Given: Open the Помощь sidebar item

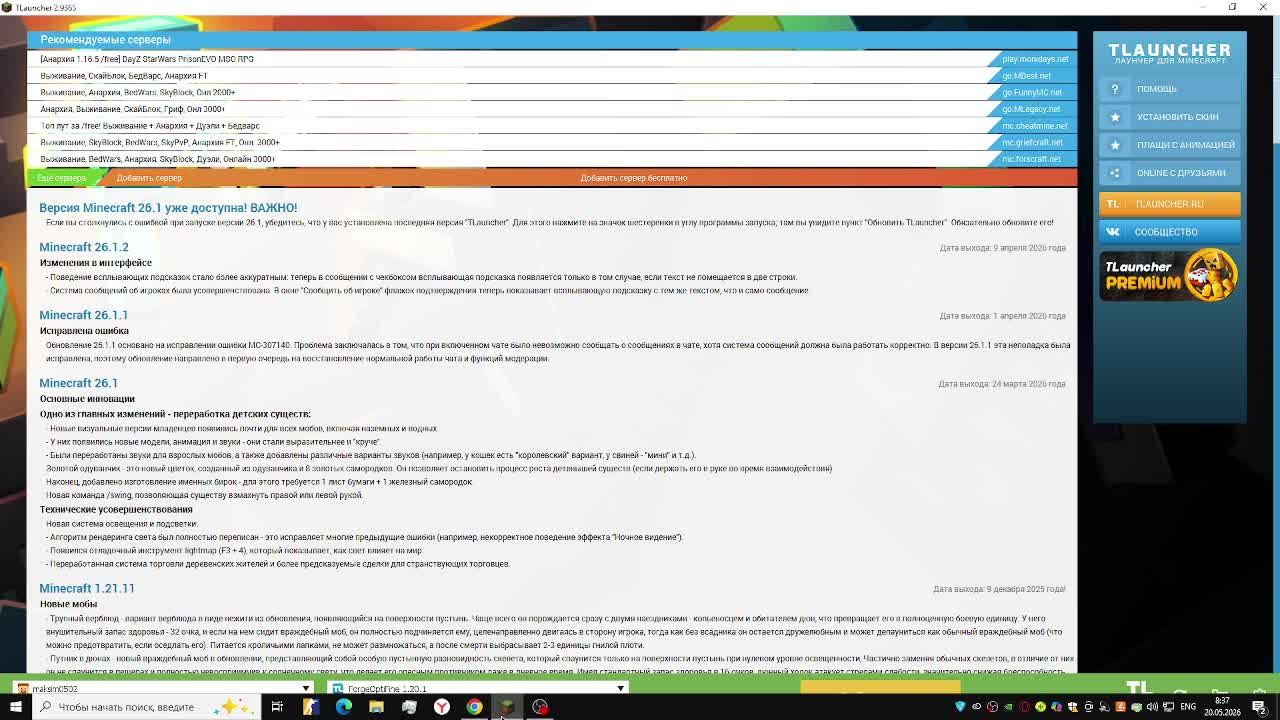Looking at the screenshot, I should pyautogui.click(x=1169, y=89).
